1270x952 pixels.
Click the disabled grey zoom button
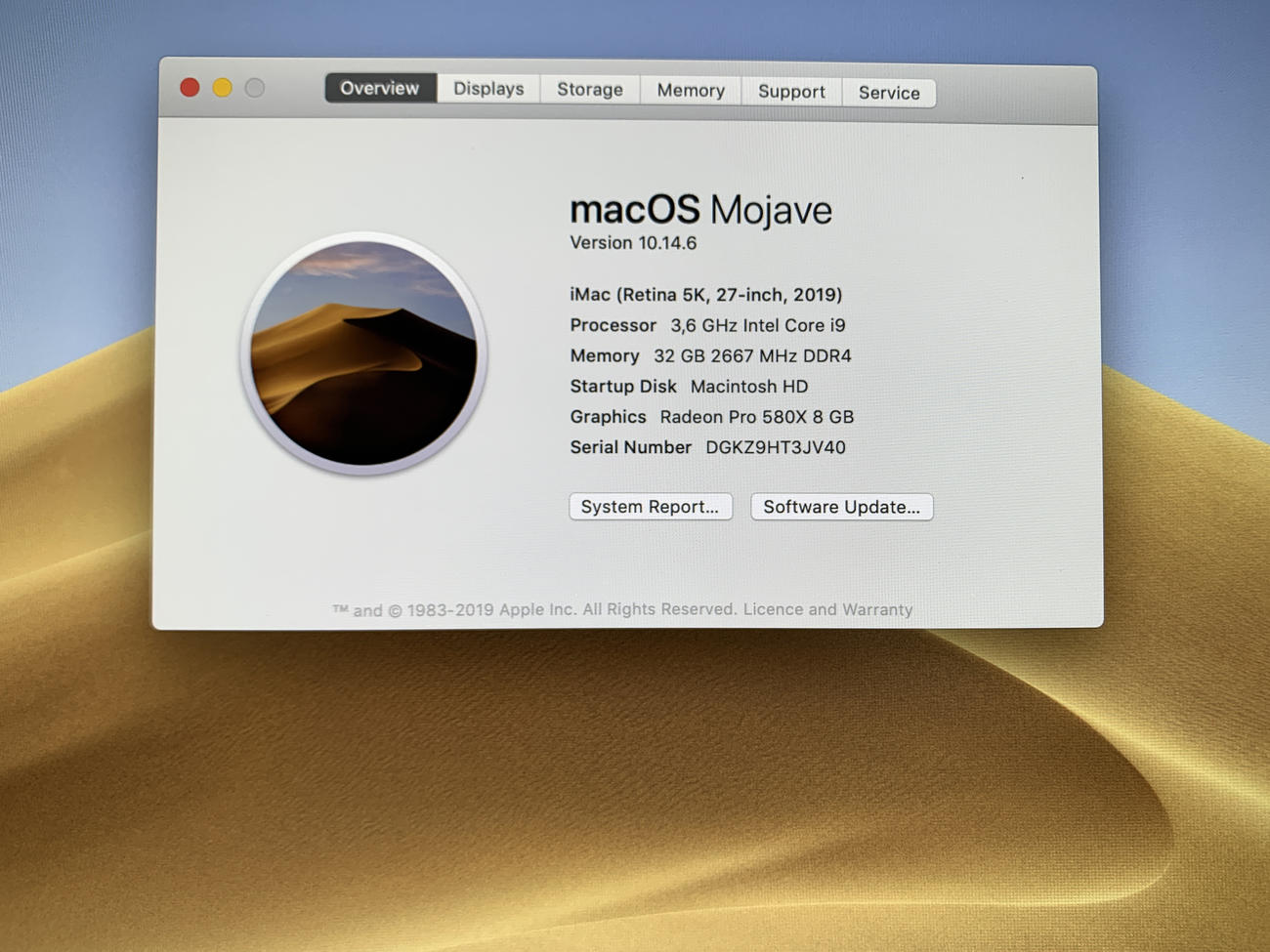tap(255, 88)
